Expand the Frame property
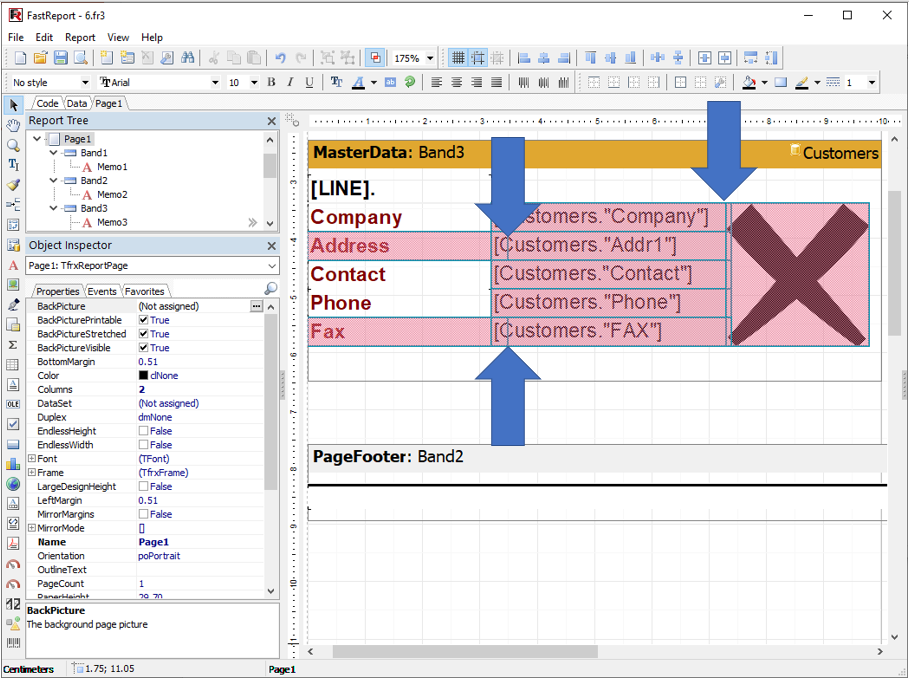The image size is (909, 678). point(32,472)
